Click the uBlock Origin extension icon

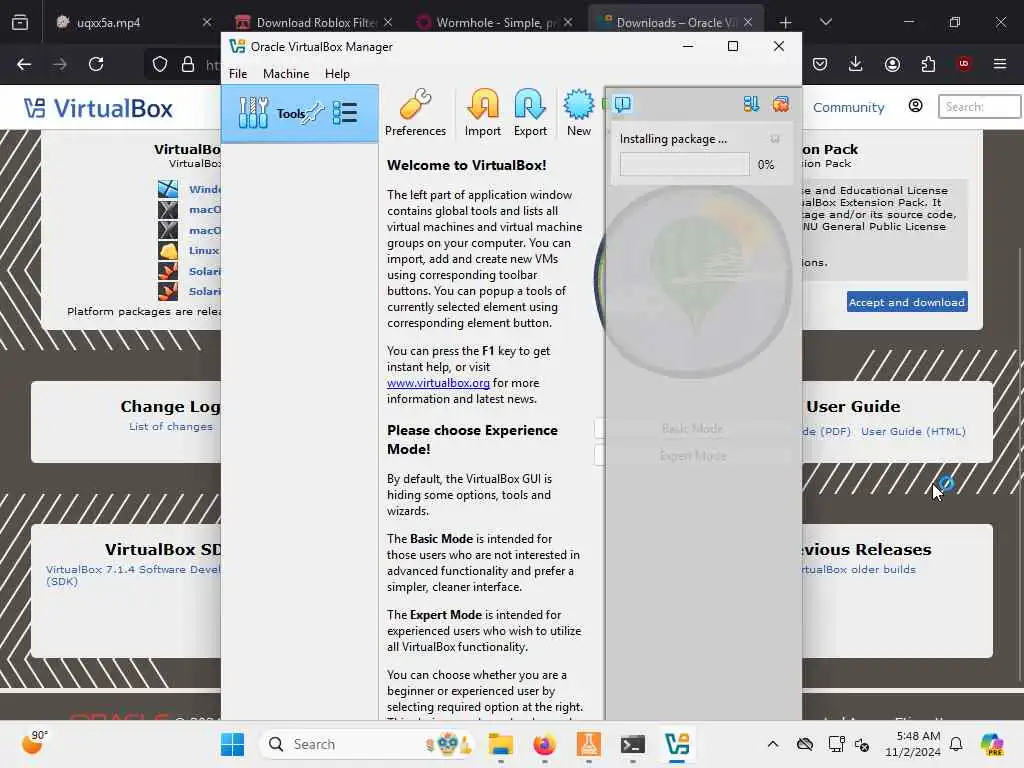click(964, 63)
